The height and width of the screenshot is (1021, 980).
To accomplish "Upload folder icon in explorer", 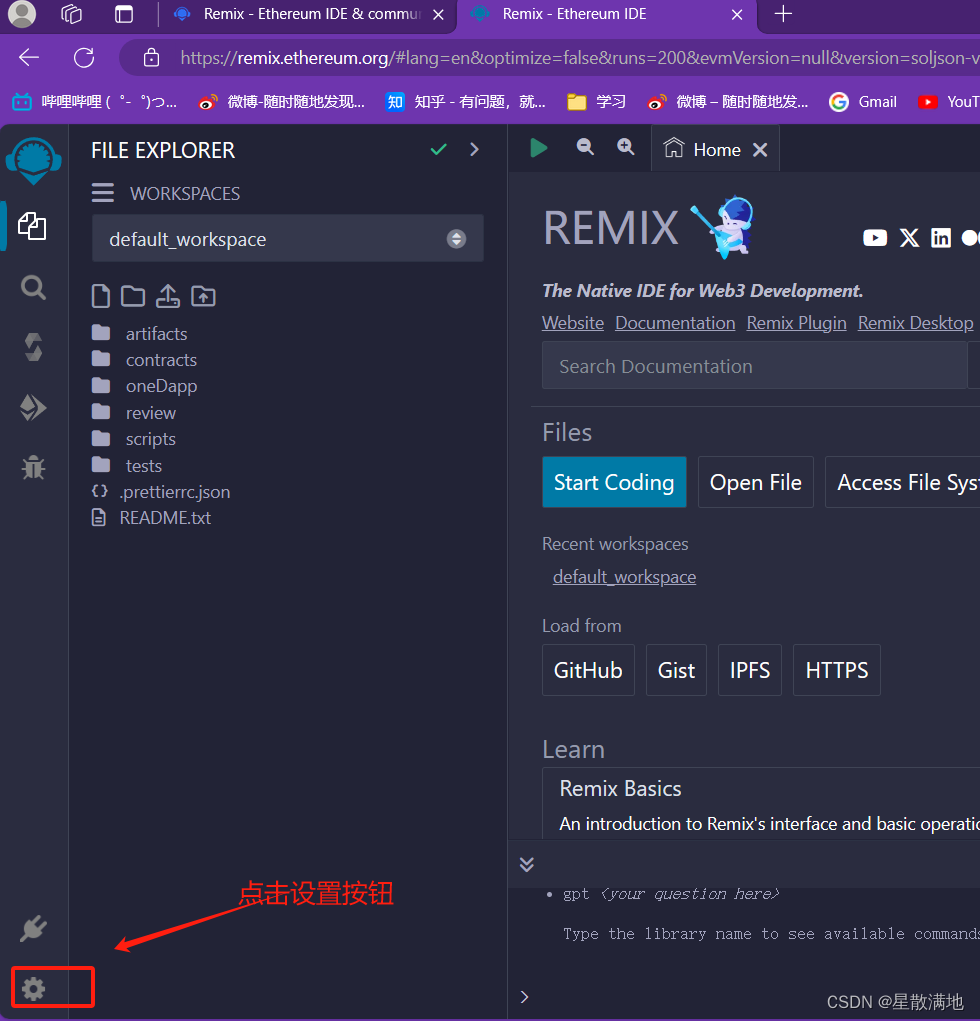I will (x=203, y=296).
